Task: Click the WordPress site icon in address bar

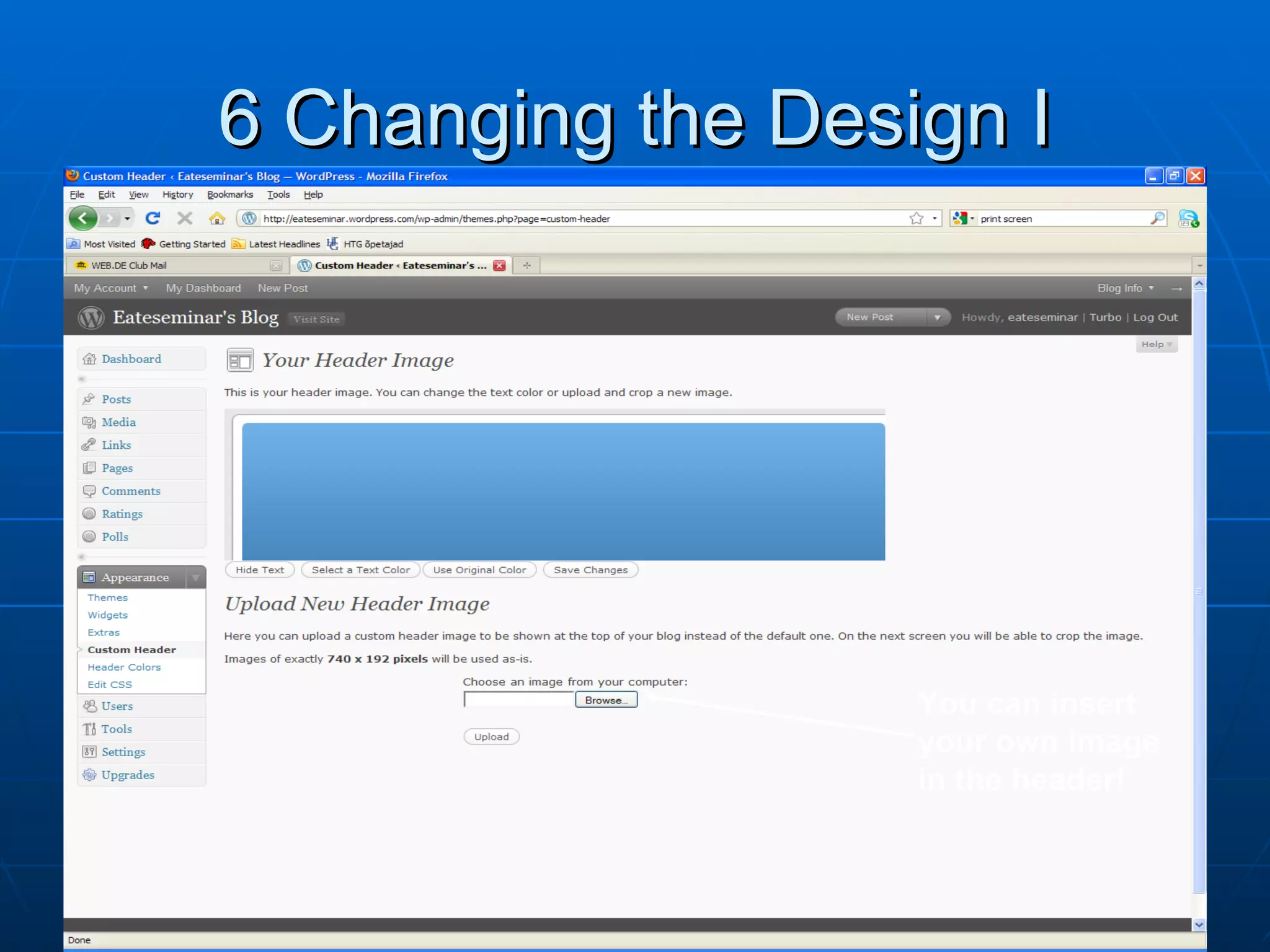Action: click(x=249, y=218)
